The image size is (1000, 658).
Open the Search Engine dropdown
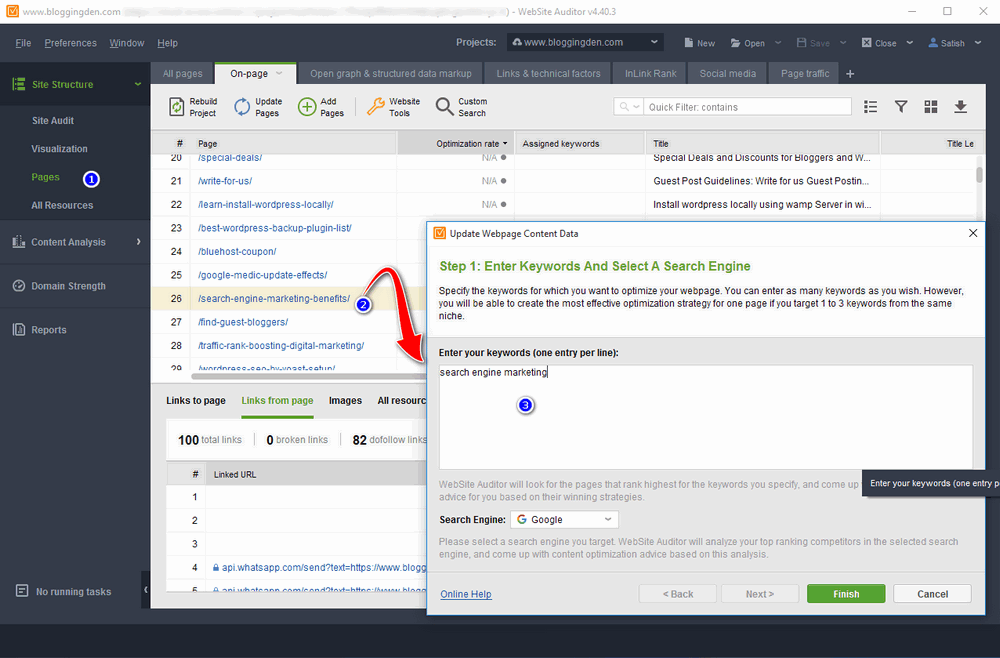[563, 519]
